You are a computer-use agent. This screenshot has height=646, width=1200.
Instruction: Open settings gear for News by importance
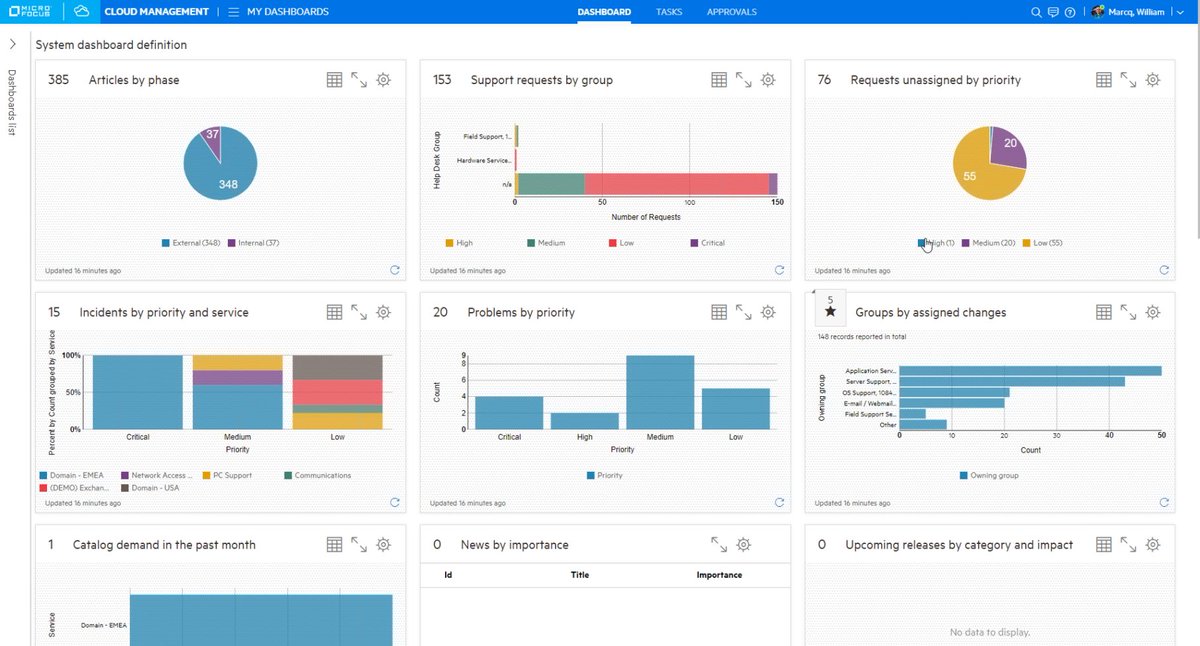pos(744,545)
